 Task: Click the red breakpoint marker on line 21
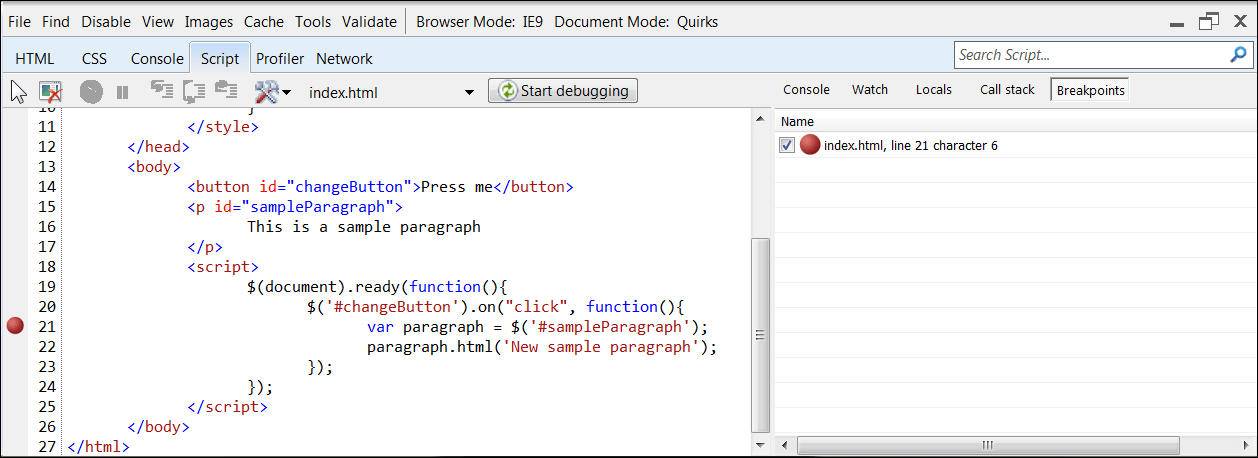point(15,325)
